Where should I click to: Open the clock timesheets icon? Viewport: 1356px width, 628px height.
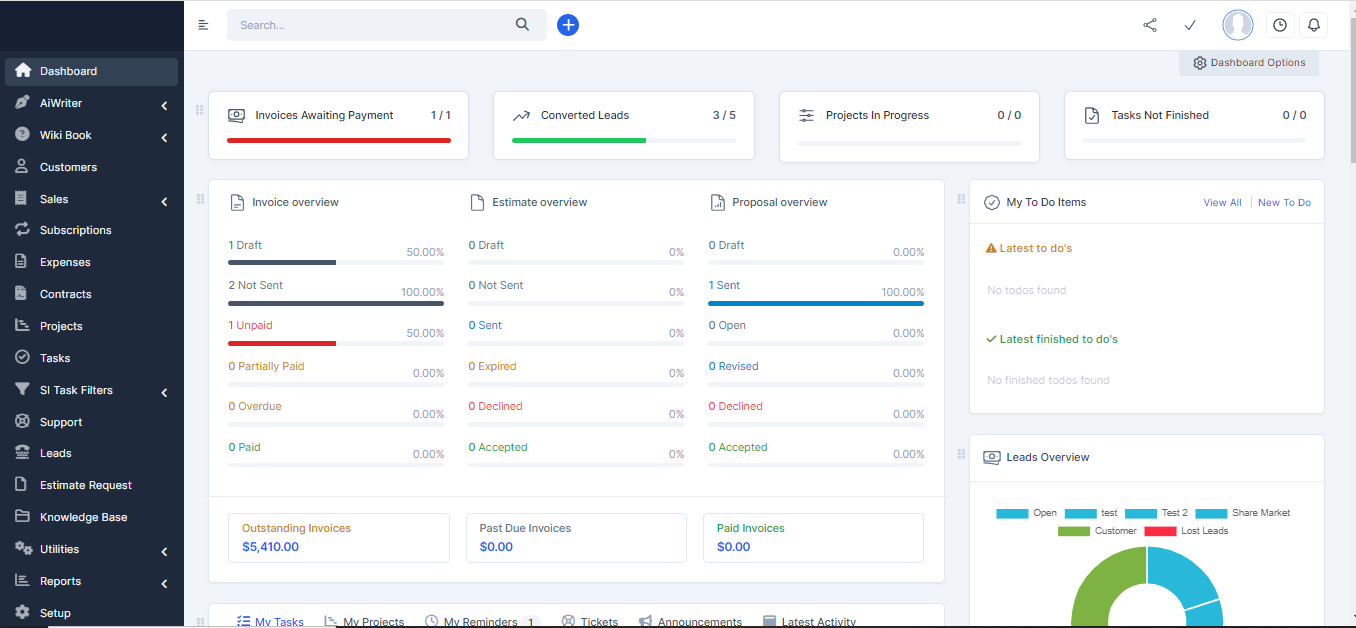click(x=1280, y=25)
